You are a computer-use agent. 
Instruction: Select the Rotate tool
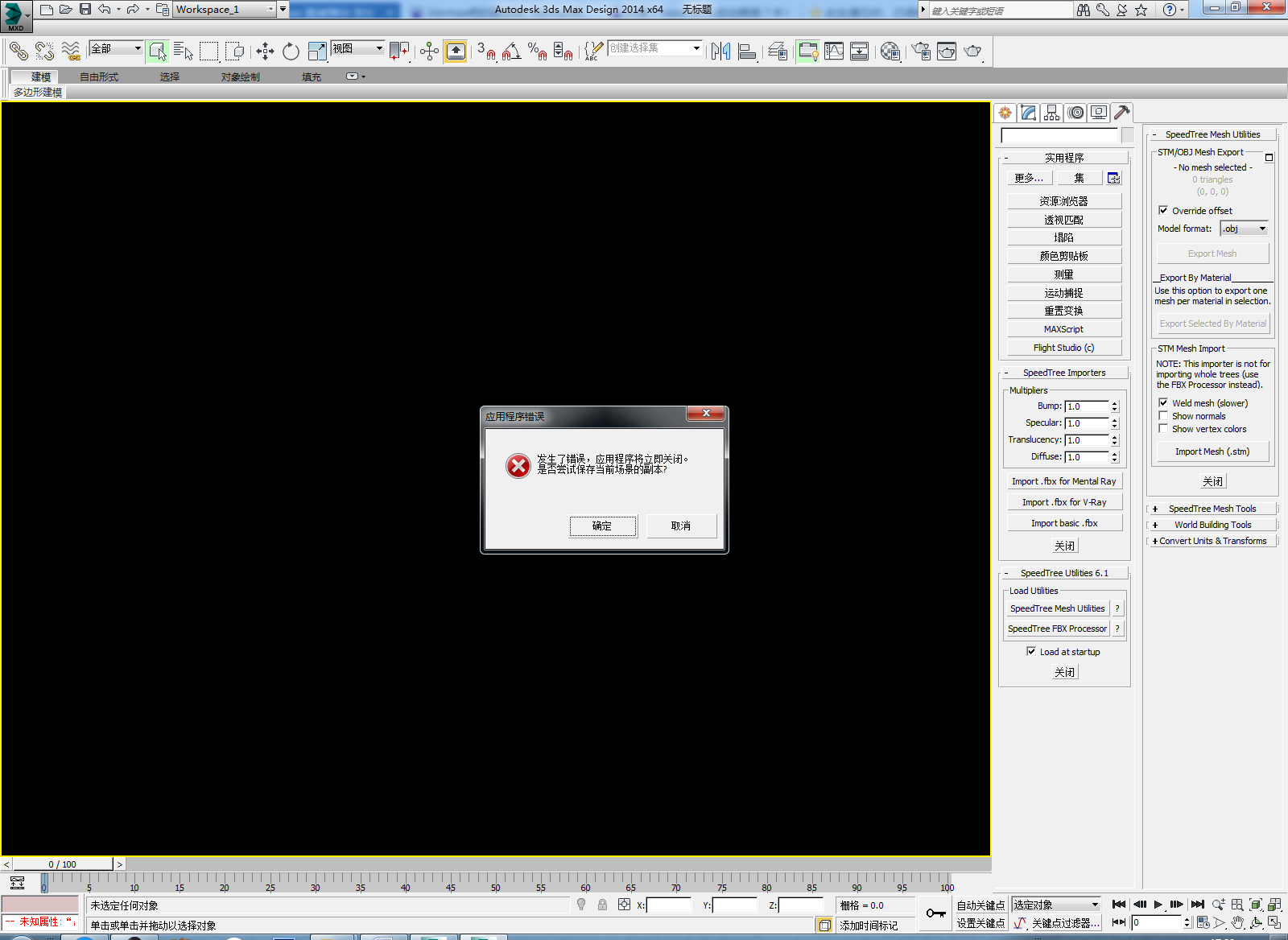pyautogui.click(x=291, y=52)
